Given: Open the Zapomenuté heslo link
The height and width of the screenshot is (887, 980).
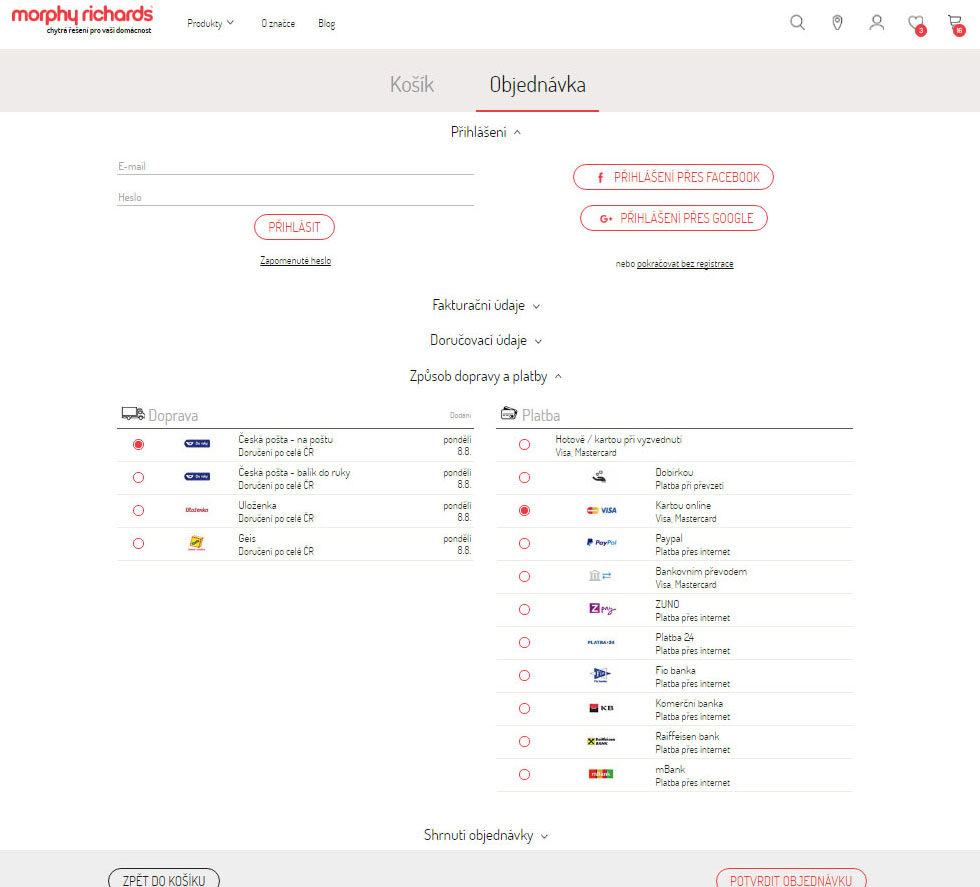Looking at the screenshot, I should (296, 261).
